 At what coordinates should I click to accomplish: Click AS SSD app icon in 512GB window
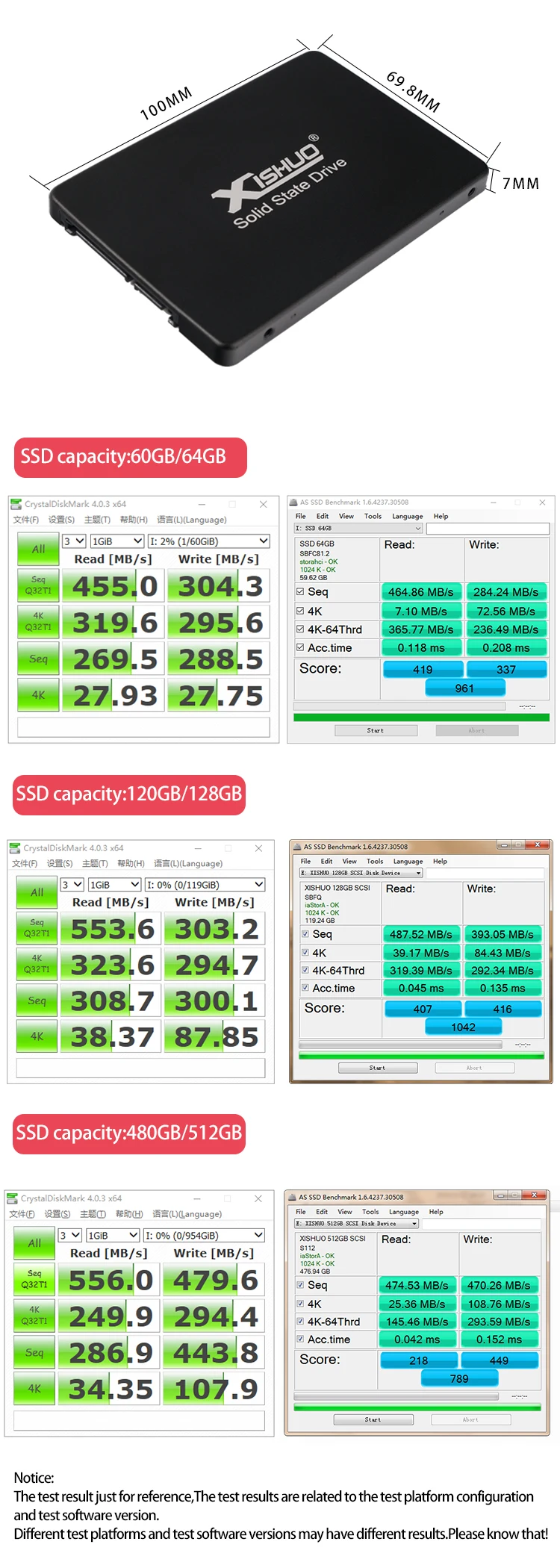click(x=293, y=1197)
